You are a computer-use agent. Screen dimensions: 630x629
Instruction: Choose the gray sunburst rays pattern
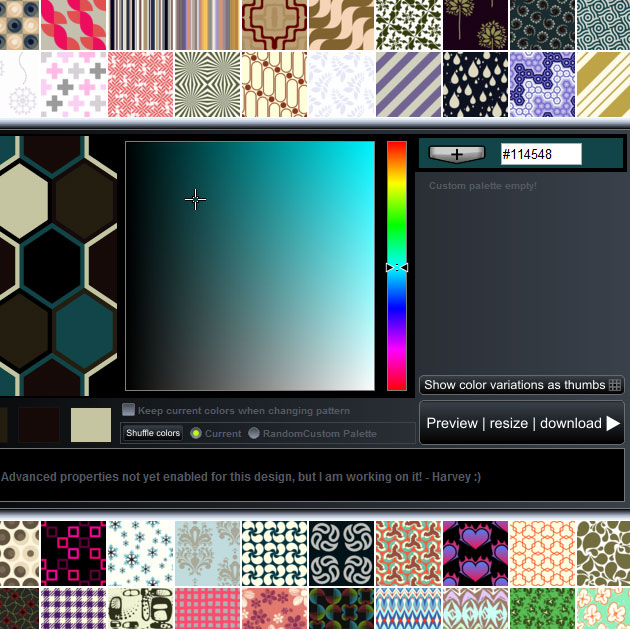click(207, 84)
